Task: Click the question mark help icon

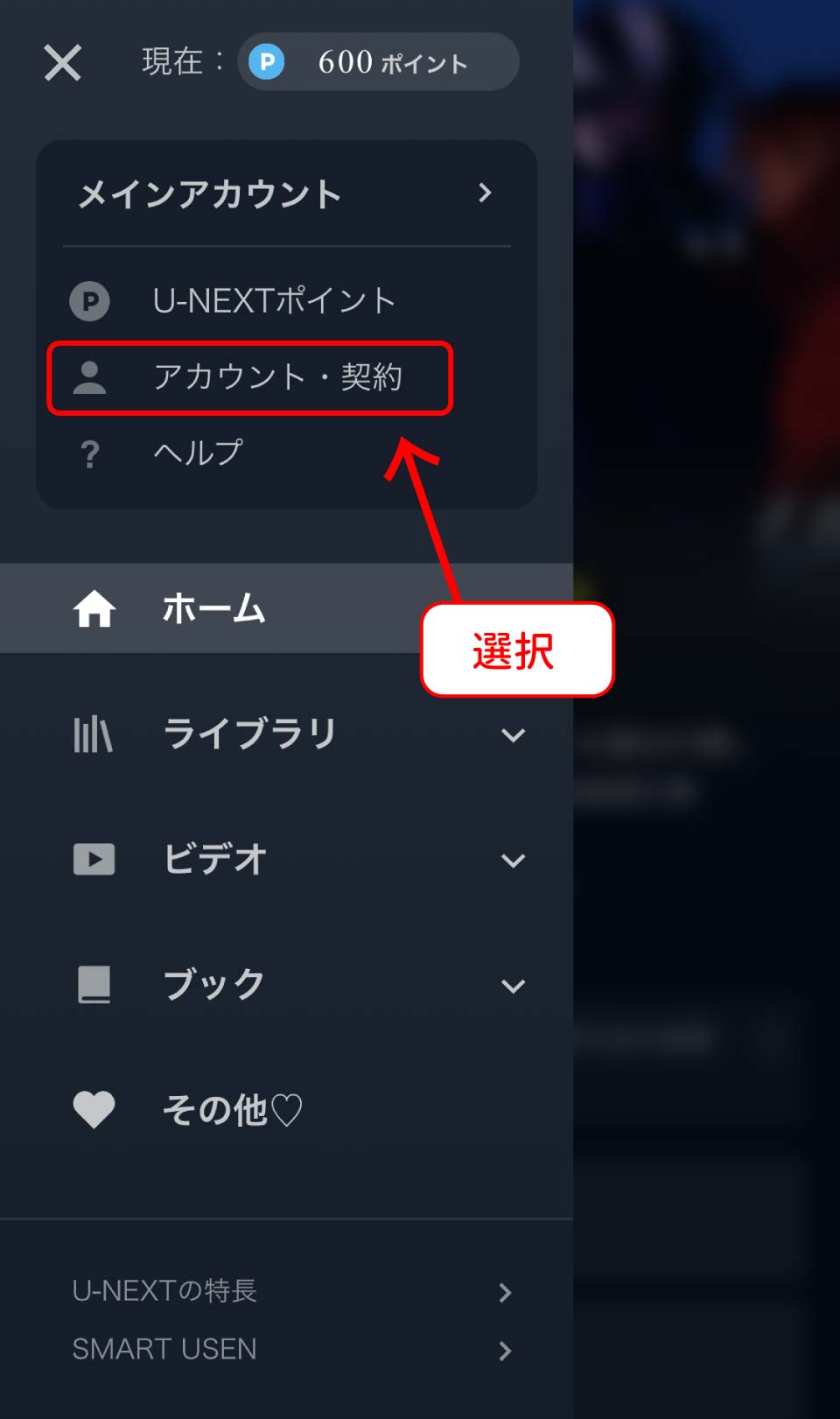Action: [89, 453]
